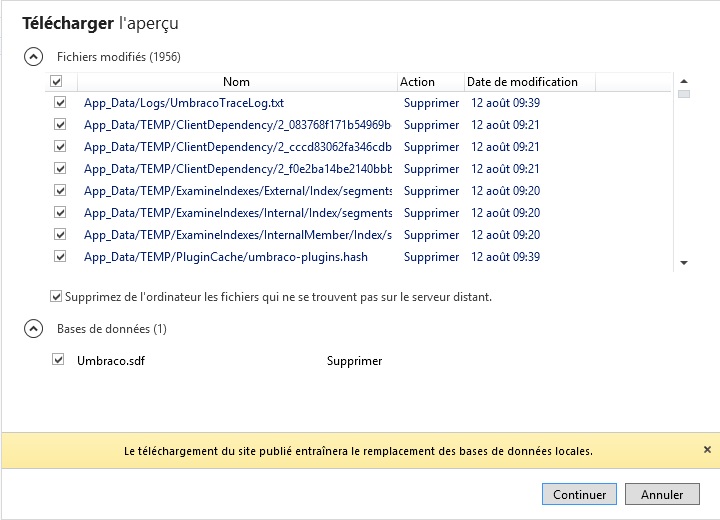Dismiss the yellow warning banner
The height and width of the screenshot is (520, 720).
coord(707,450)
